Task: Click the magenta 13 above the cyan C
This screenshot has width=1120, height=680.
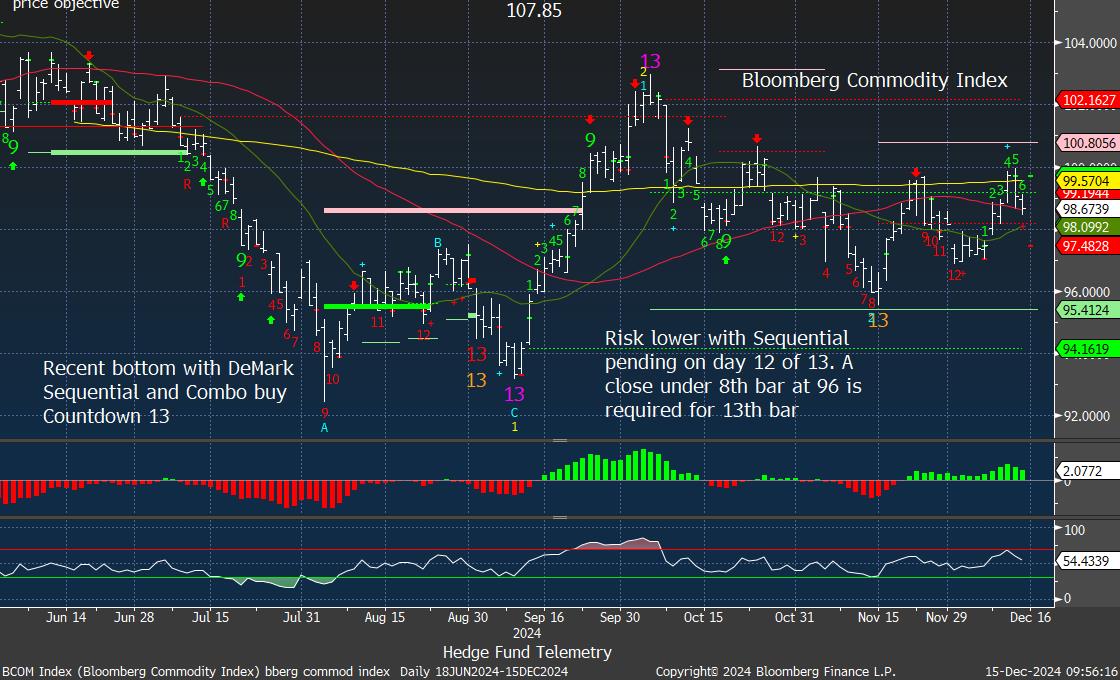Action: [x=514, y=394]
